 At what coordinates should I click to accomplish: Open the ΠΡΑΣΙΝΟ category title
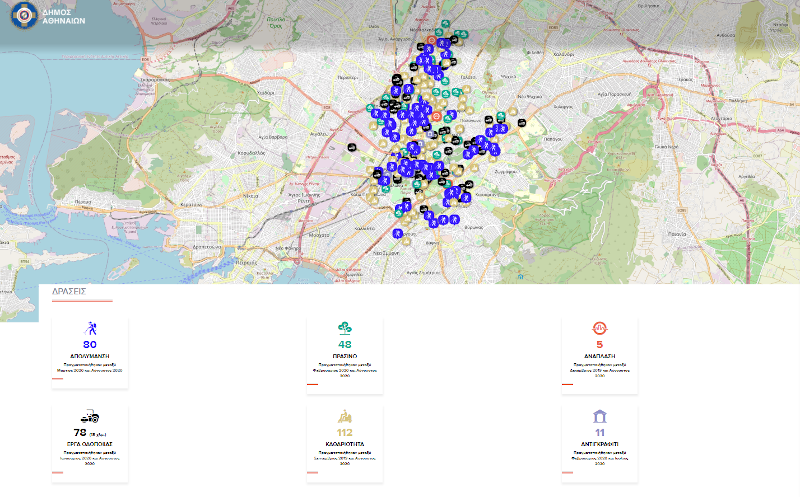click(x=345, y=355)
